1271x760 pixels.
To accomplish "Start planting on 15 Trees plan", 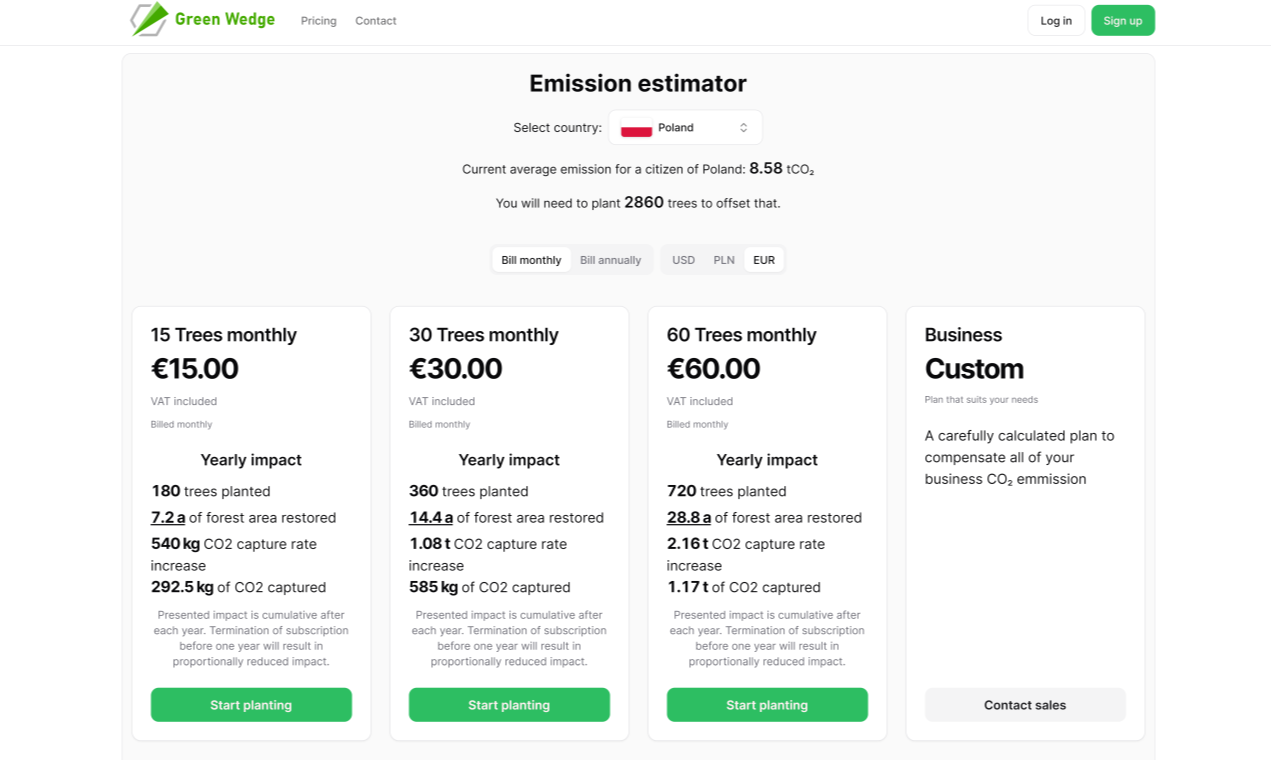I will (x=251, y=705).
